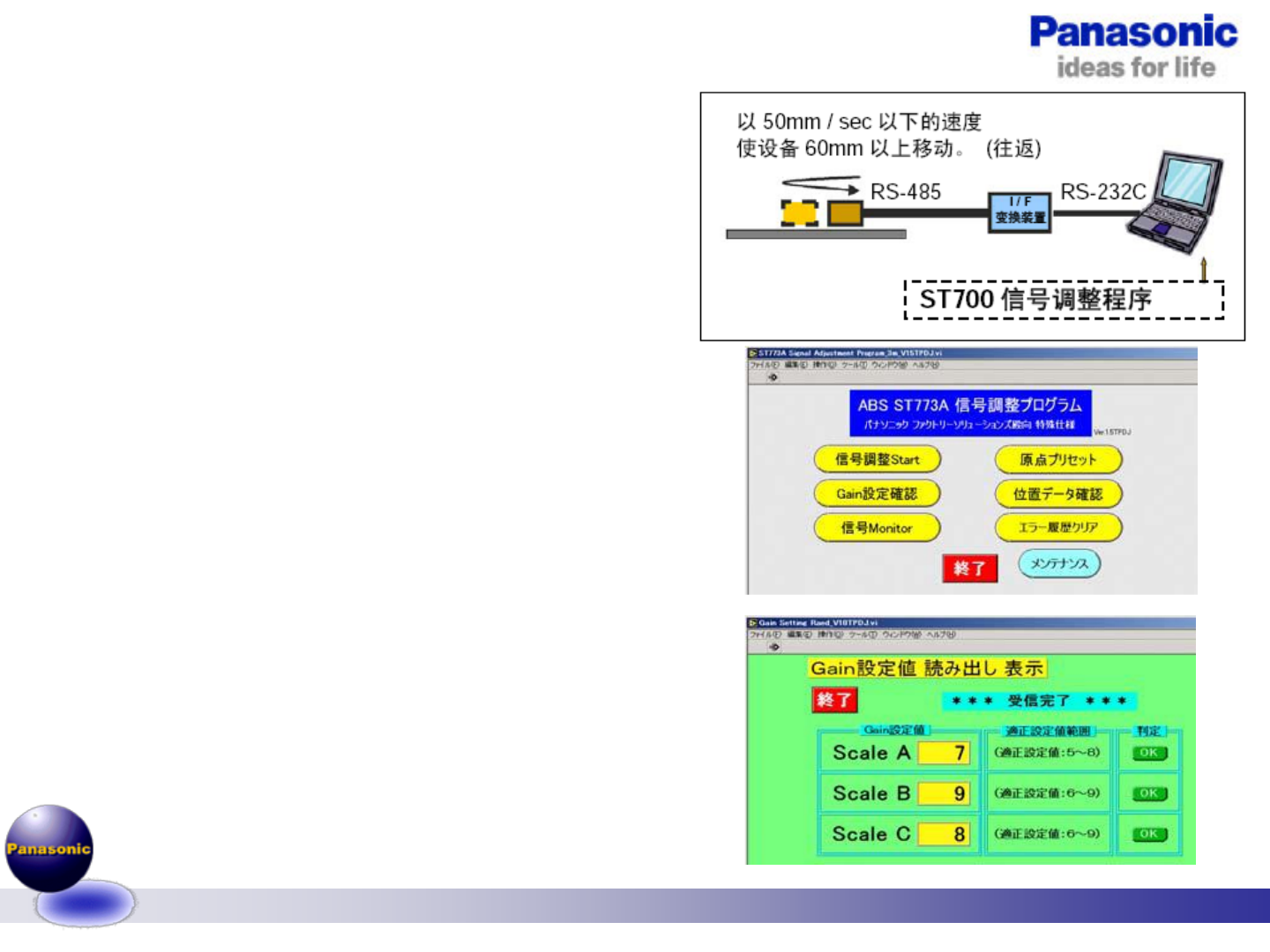The height and width of the screenshot is (952, 1270).
Task: Click the green OK indicator for Scale B
Action: click(x=1148, y=793)
